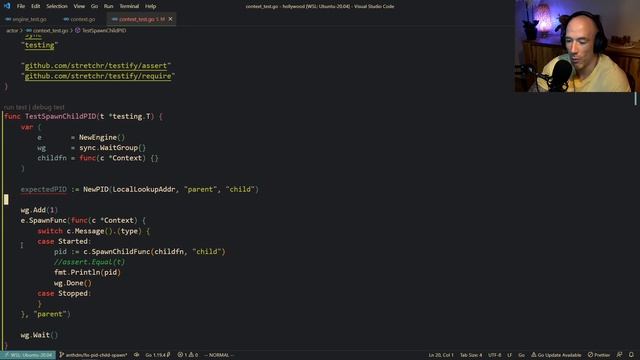Open the notifications bell icon

(x=631, y=355)
